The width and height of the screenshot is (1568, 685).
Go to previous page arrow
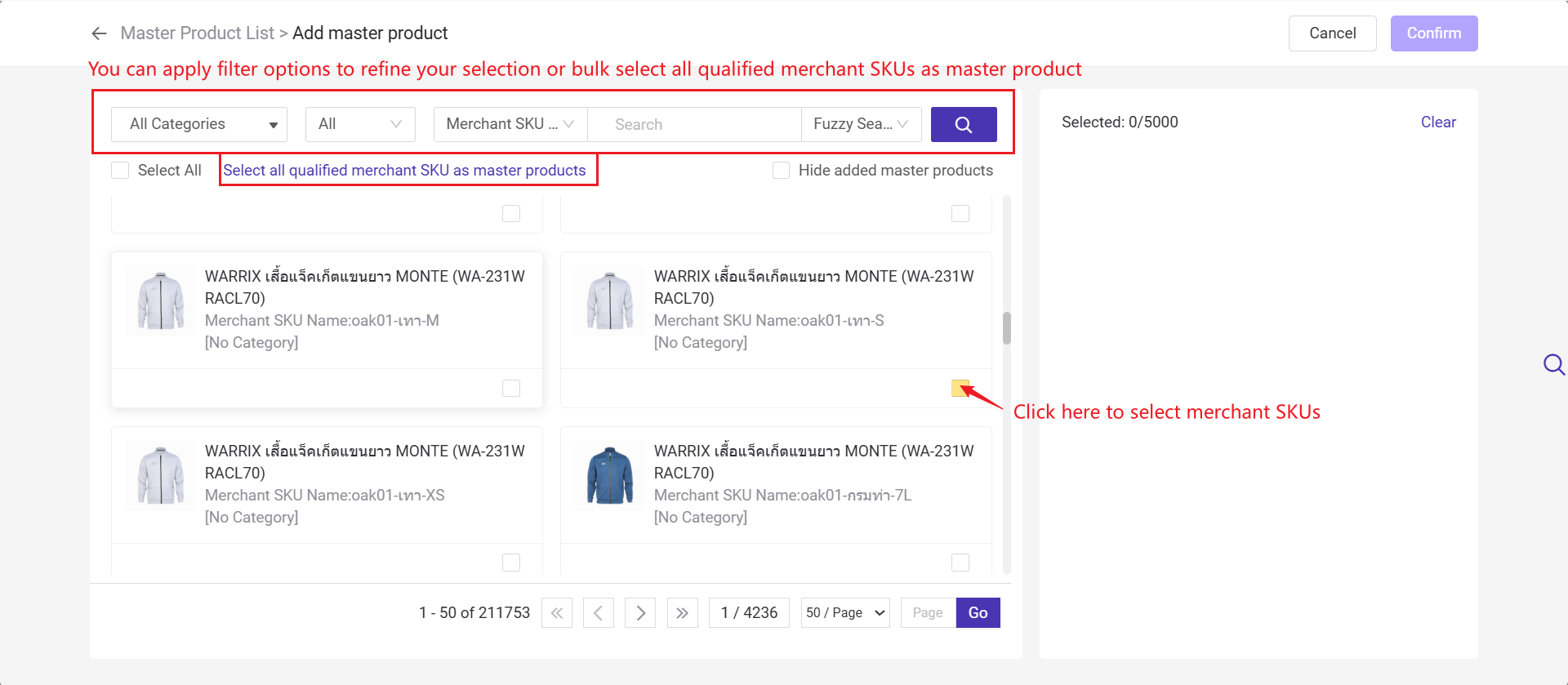click(599, 612)
